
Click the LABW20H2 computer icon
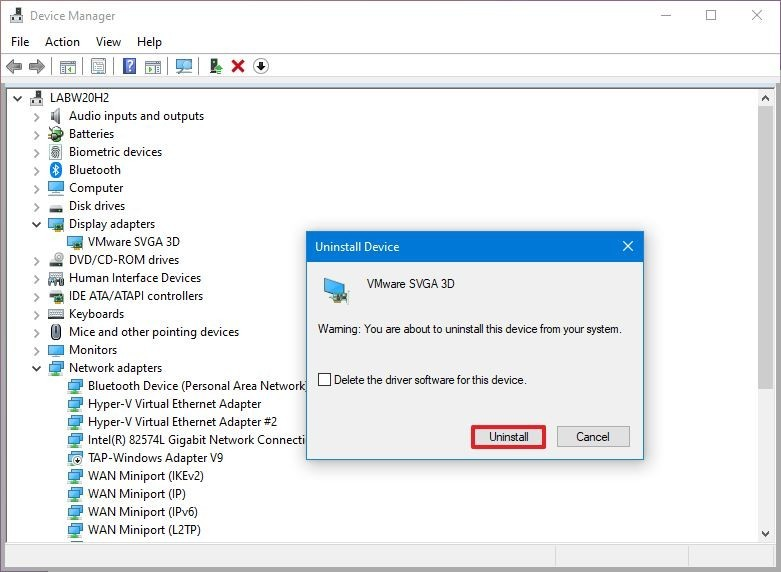tap(36, 98)
